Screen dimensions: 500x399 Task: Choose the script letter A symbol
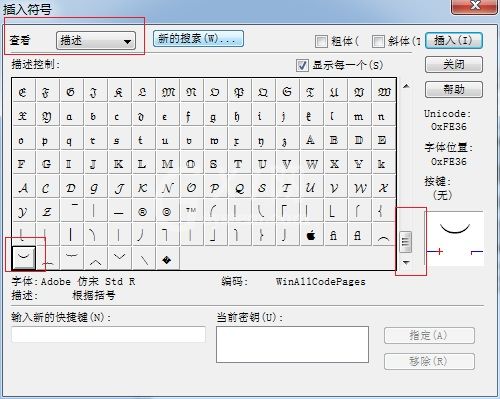[x=23, y=188]
